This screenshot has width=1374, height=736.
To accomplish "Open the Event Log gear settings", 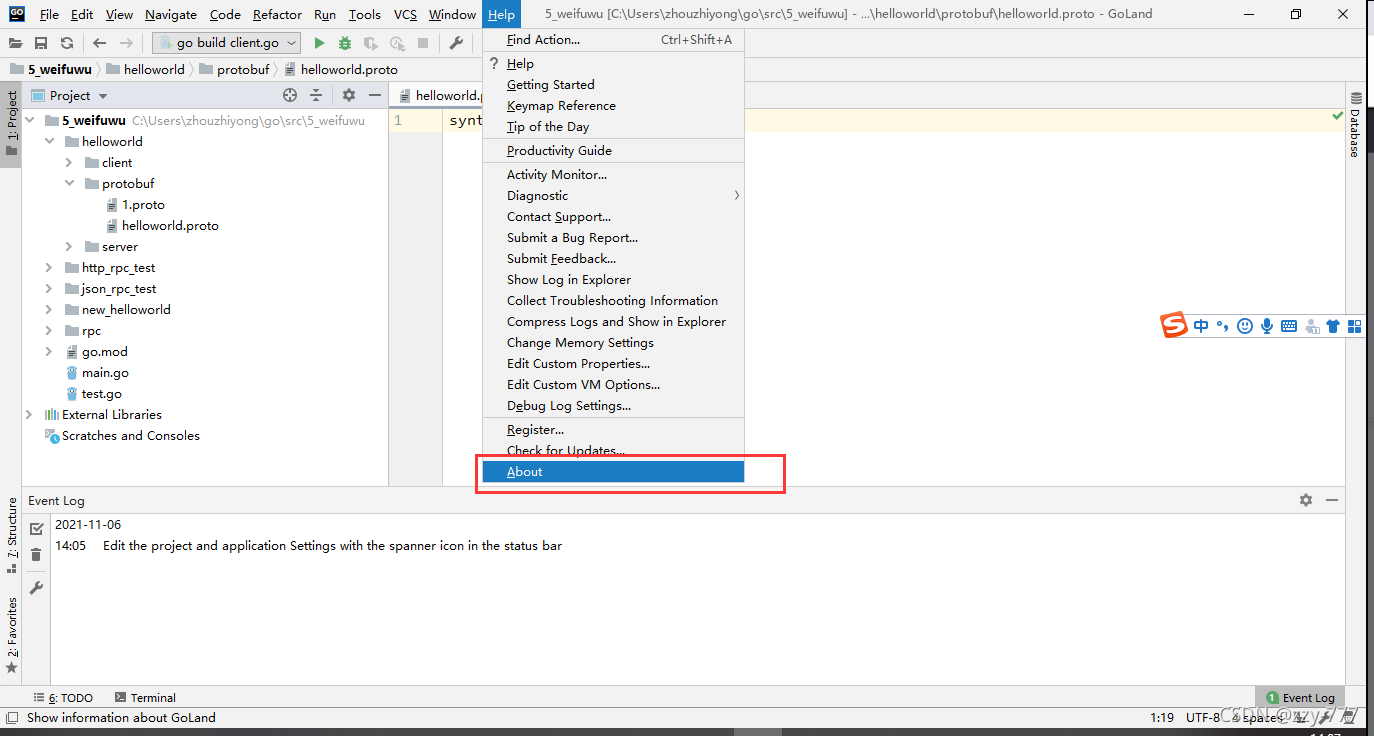I will tap(1306, 500).
